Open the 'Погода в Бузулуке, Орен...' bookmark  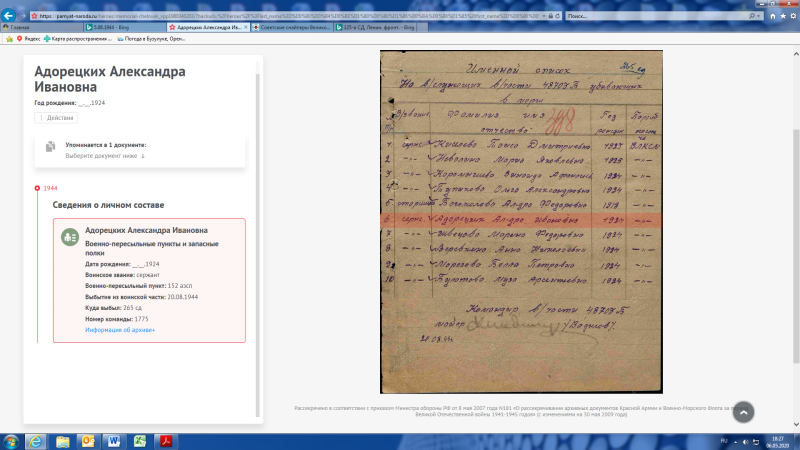(x=151, y=39)
